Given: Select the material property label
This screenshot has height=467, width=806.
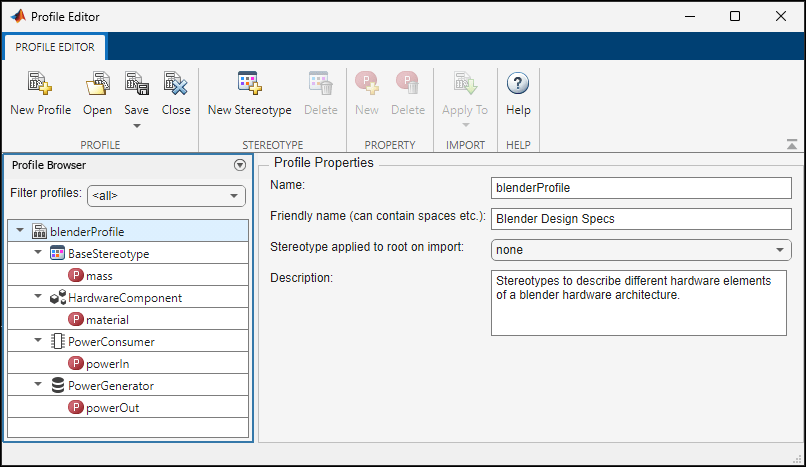Looking at the screenshot, I should pos(107,320).
